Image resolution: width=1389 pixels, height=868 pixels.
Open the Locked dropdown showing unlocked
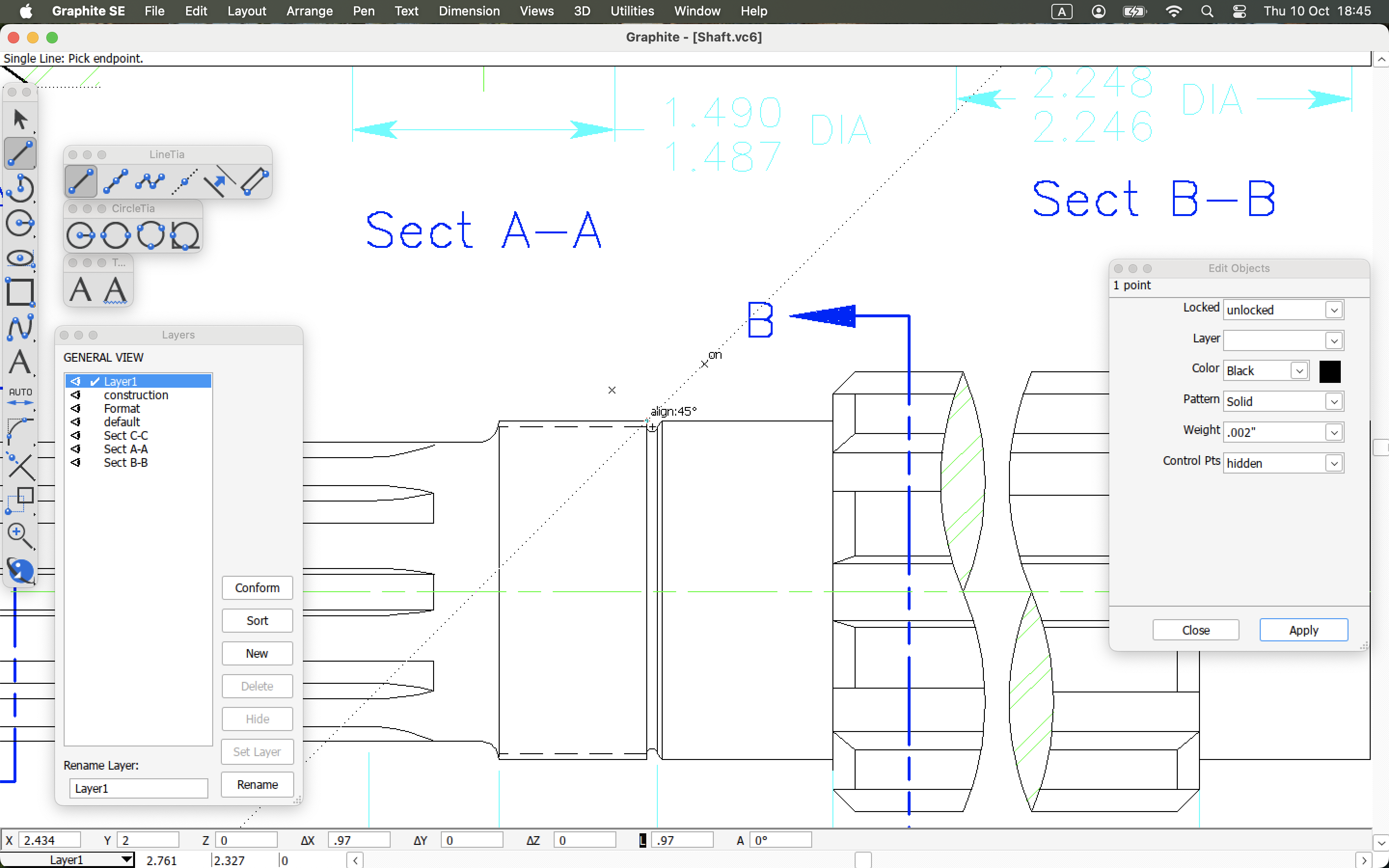pos(1334,310)
